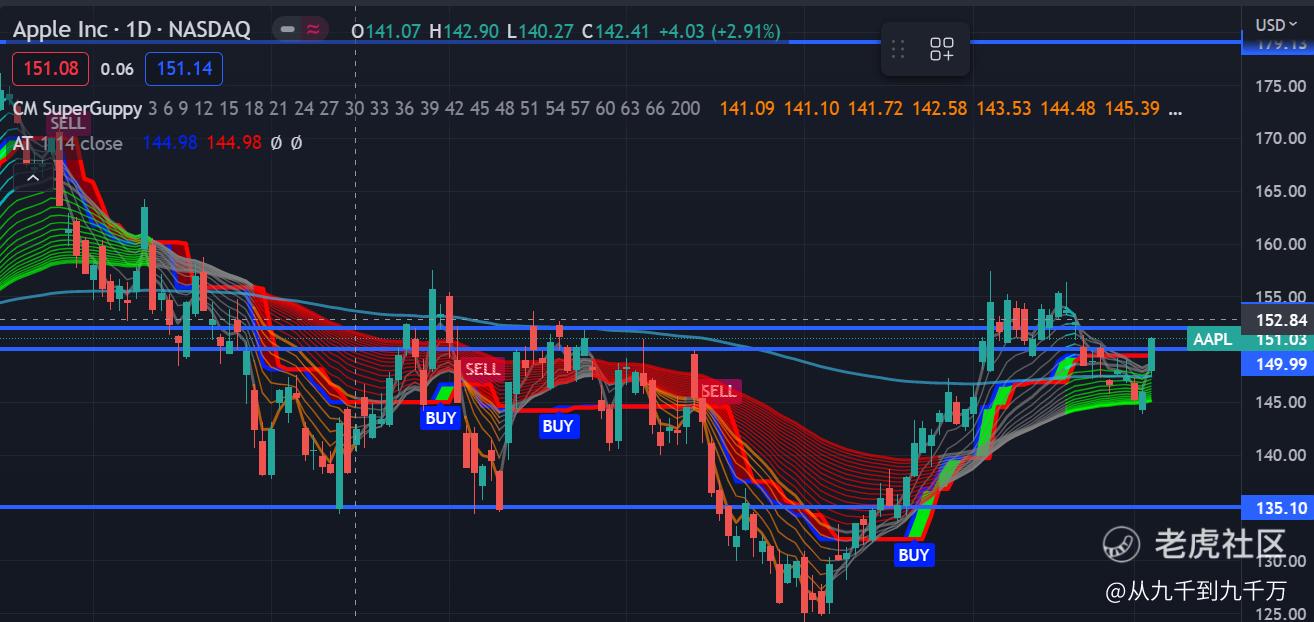Viewport: 1314px width, 622px height.
Task: Click the blue 151.14 buy price button
Action: pyautogui.click(x=184, y=69)
